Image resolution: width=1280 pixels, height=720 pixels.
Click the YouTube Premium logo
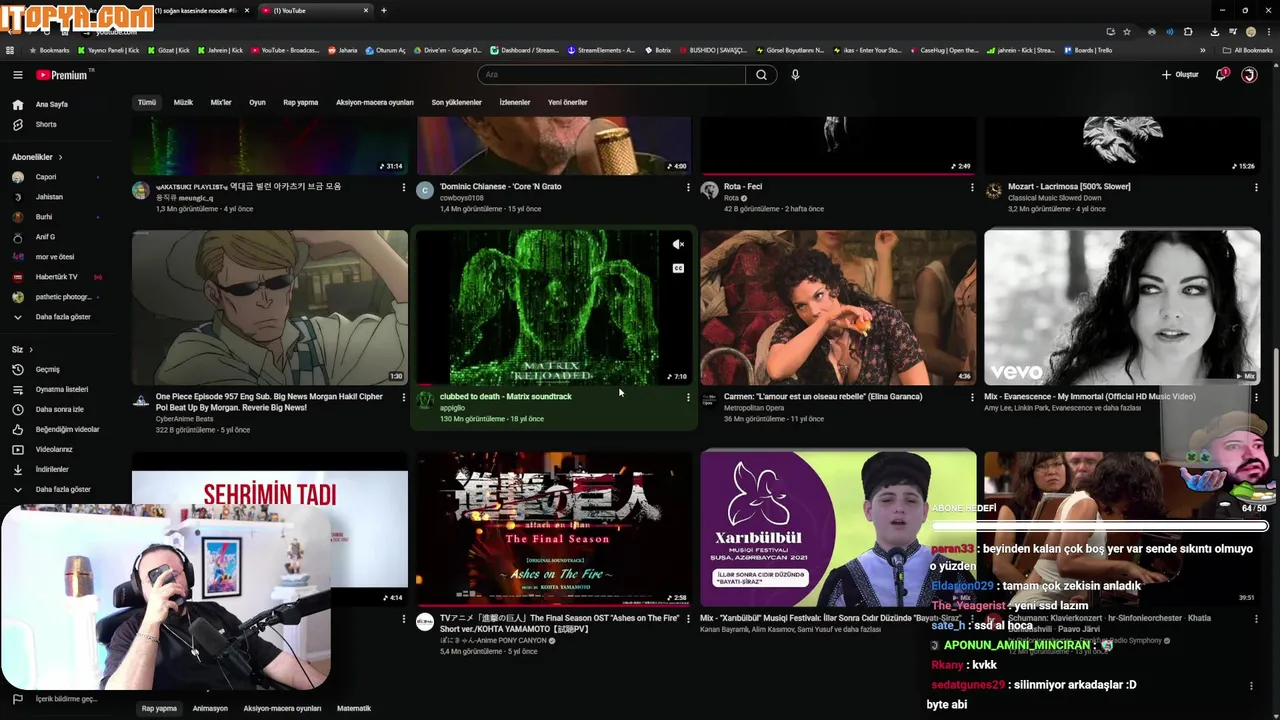point(62,75)
